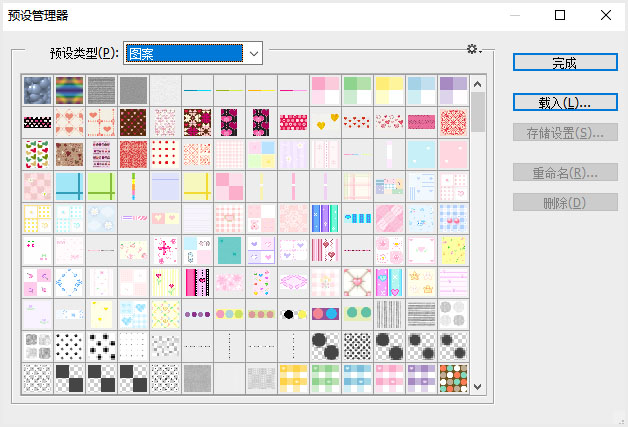Screen dimensions: 628x427
Task: Select the blue metallic bubbles pattern
Action: tap(37, 91)
